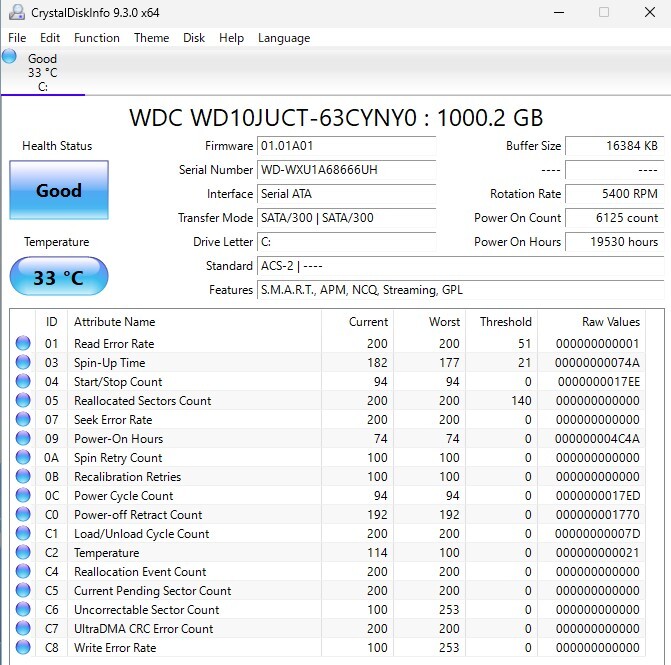671x665 pixels.
Task: Open the Language menu
Action: coord(284,38)
